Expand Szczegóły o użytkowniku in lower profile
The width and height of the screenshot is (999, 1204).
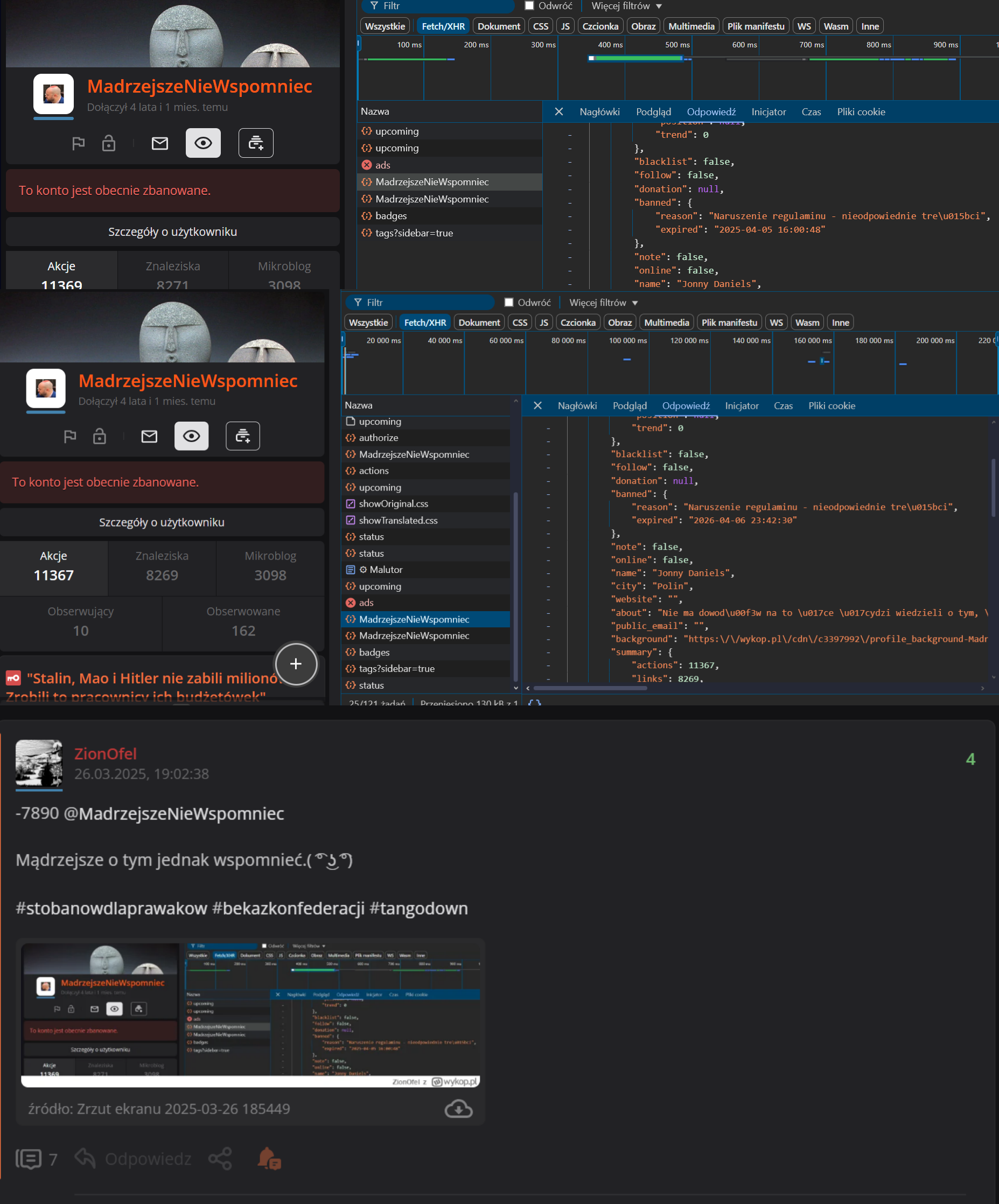[x=162, y=522]
